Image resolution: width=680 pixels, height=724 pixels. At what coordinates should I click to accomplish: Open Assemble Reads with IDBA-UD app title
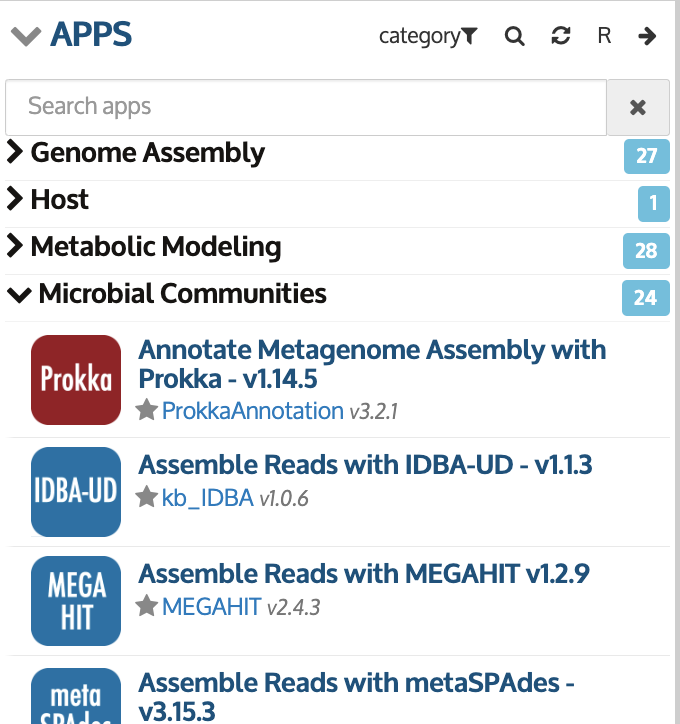(x=365, y=465)
